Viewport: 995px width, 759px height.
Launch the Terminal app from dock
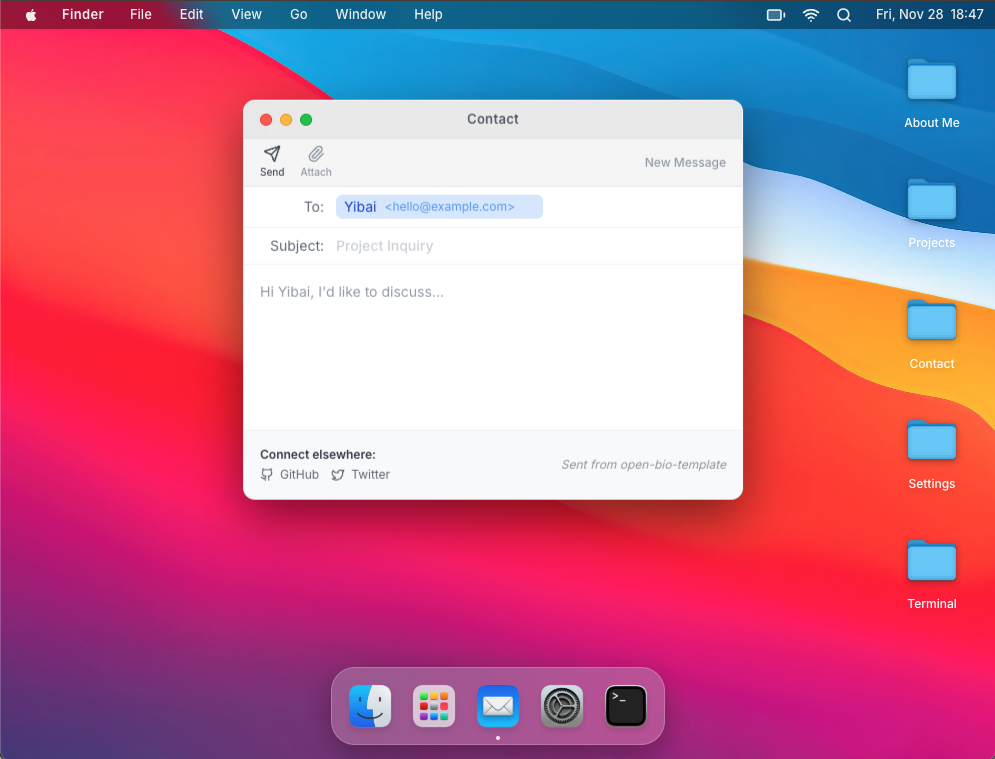[x=626, y=706]
